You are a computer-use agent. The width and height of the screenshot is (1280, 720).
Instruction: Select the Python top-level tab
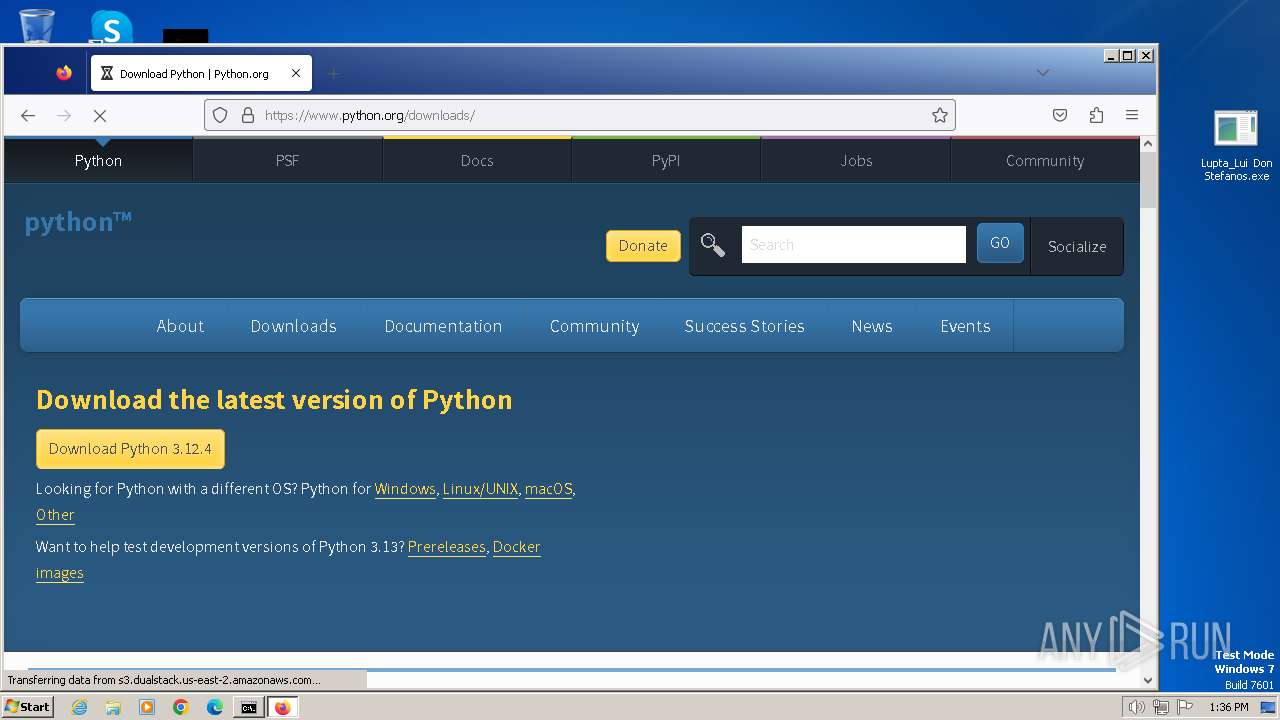click(98, 160)
